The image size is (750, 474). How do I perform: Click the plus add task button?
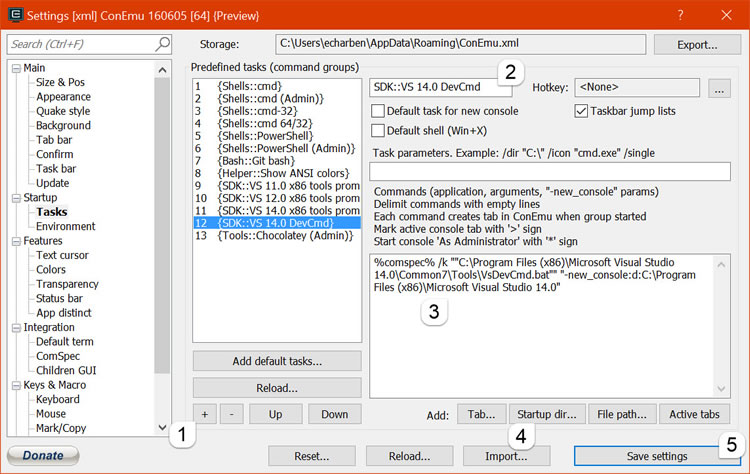pyautogui.click(x=205, y=414)
